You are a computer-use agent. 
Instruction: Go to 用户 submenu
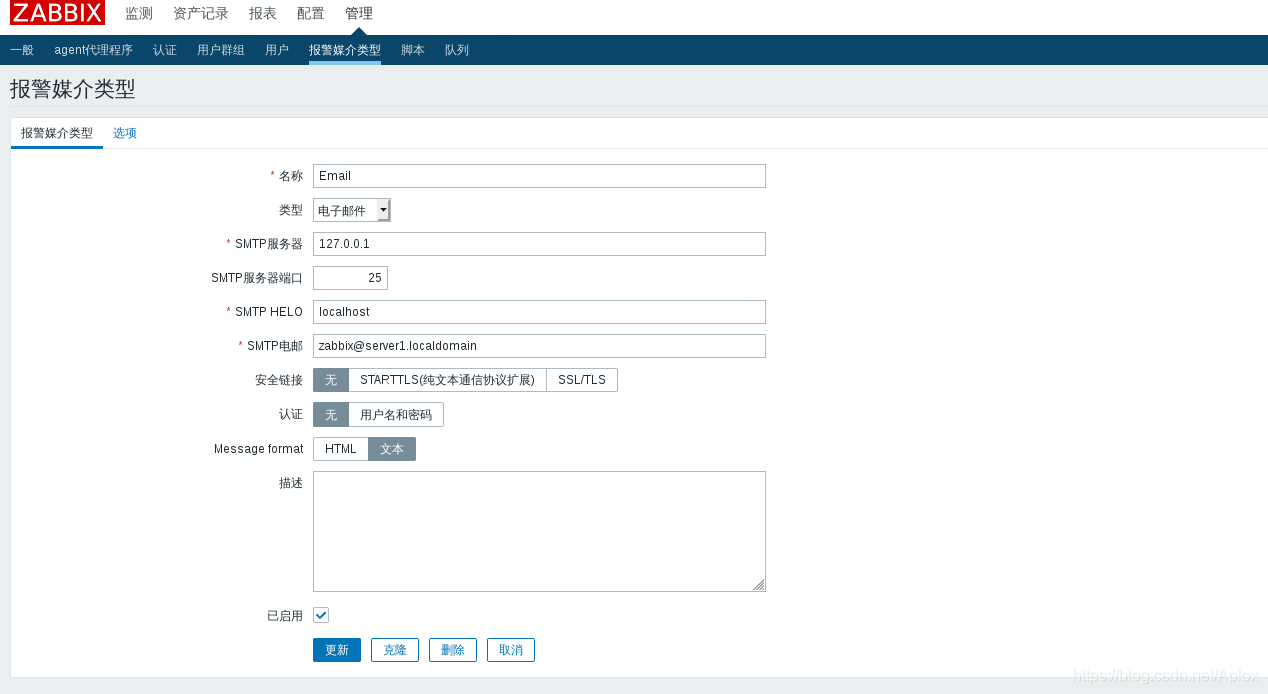click(x=277, y=50)
